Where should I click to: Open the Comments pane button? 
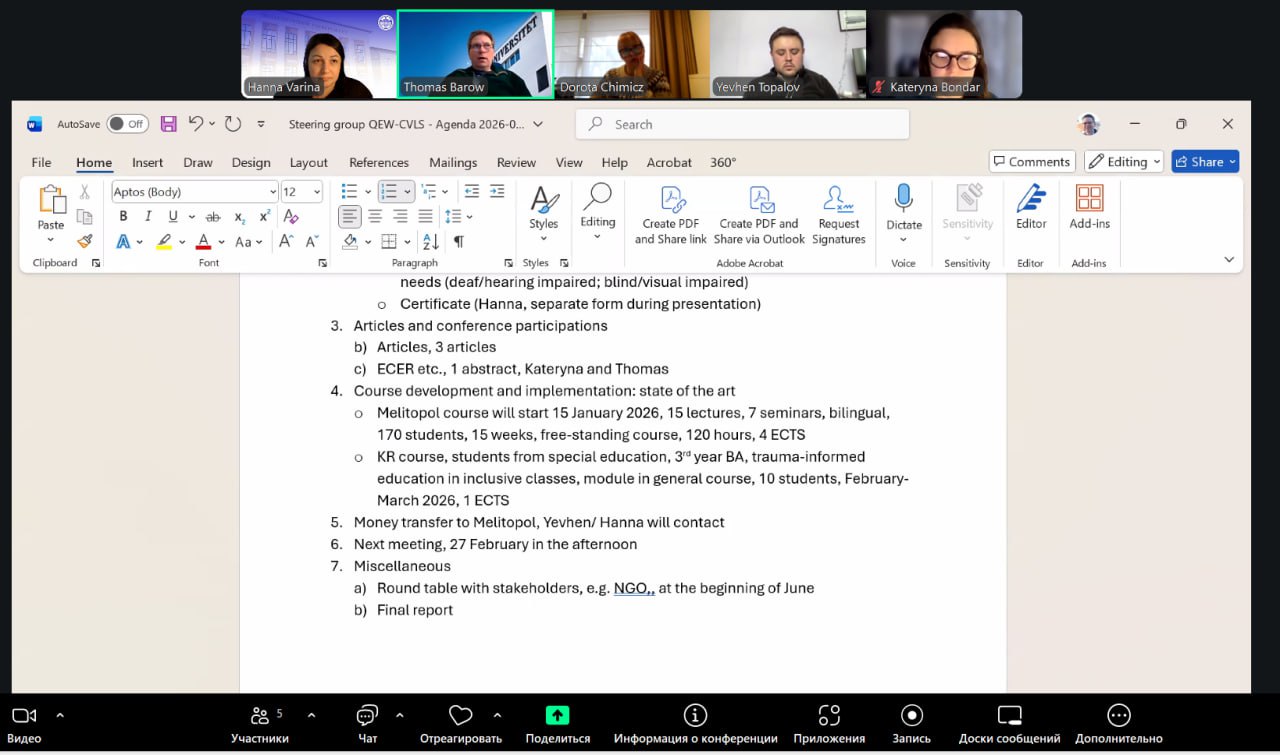1031,162
